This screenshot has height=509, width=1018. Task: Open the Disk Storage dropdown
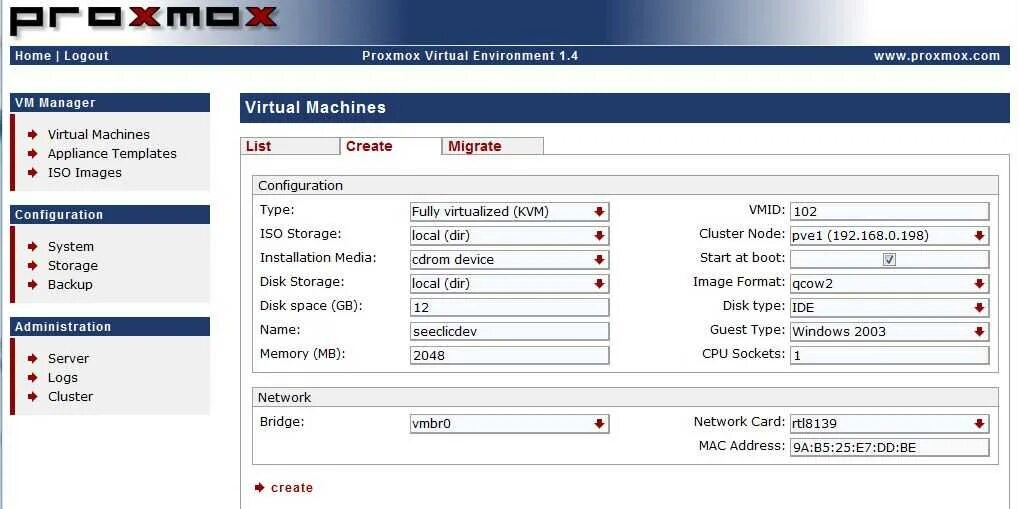click(x=510, y=284)
